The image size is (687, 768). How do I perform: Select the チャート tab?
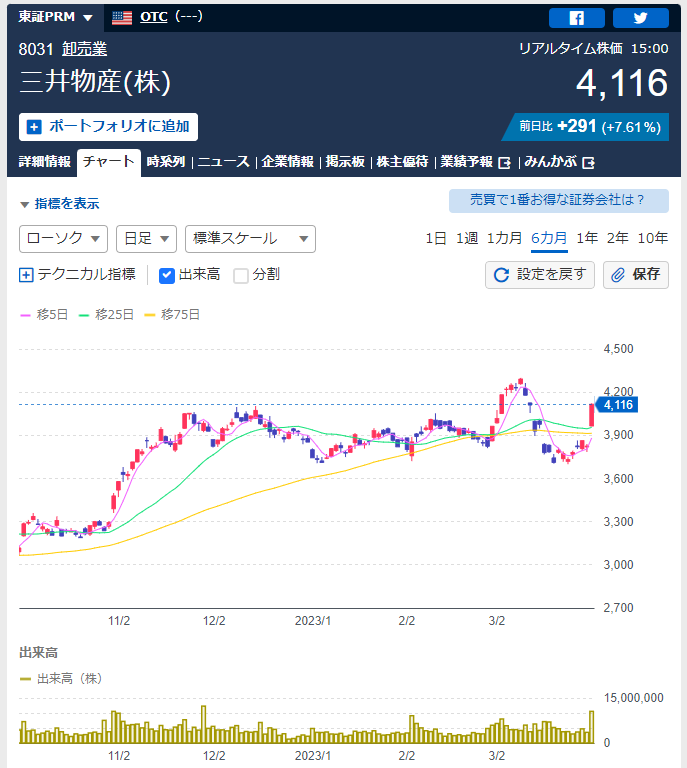109,162
